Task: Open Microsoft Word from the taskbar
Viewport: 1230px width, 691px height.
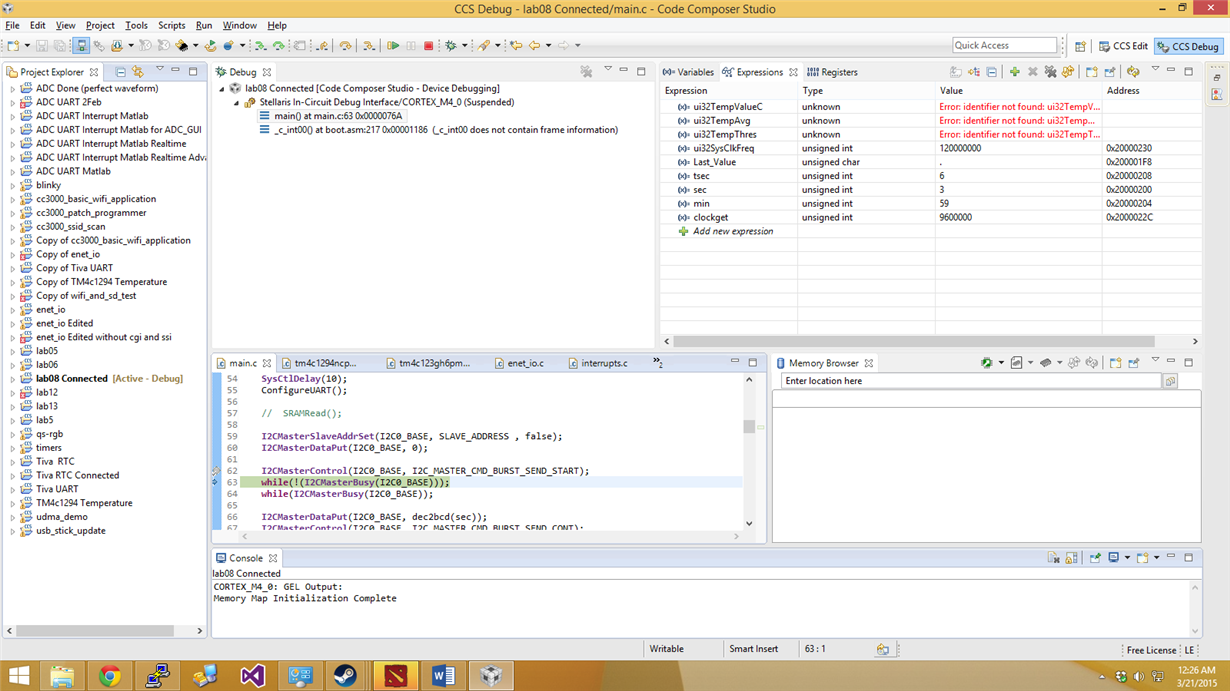Action: coord(443,676)
